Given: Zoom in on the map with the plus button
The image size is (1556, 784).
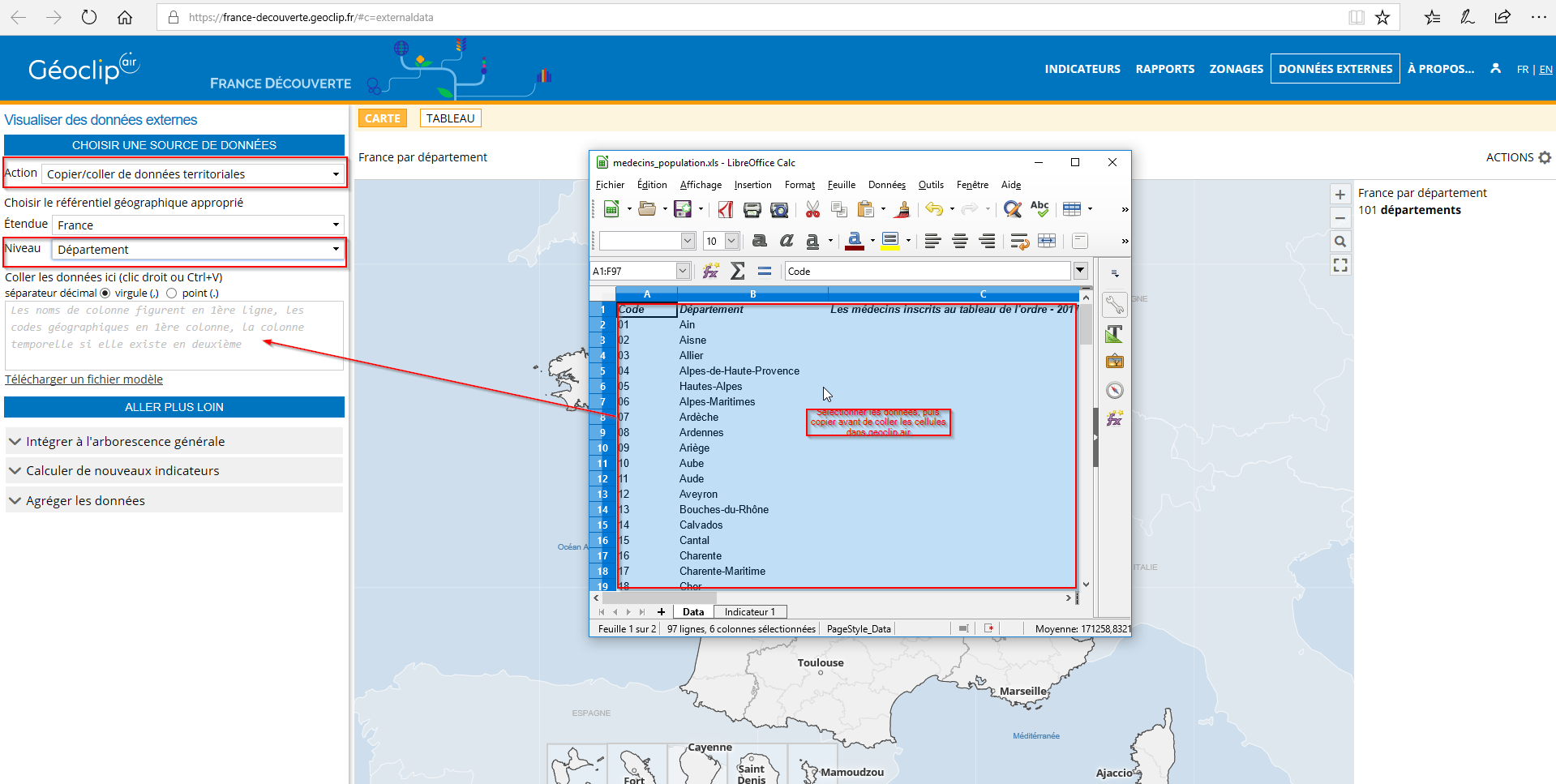Looking at the screenshot, I should pyautogui.click(x=1340, y=195).
